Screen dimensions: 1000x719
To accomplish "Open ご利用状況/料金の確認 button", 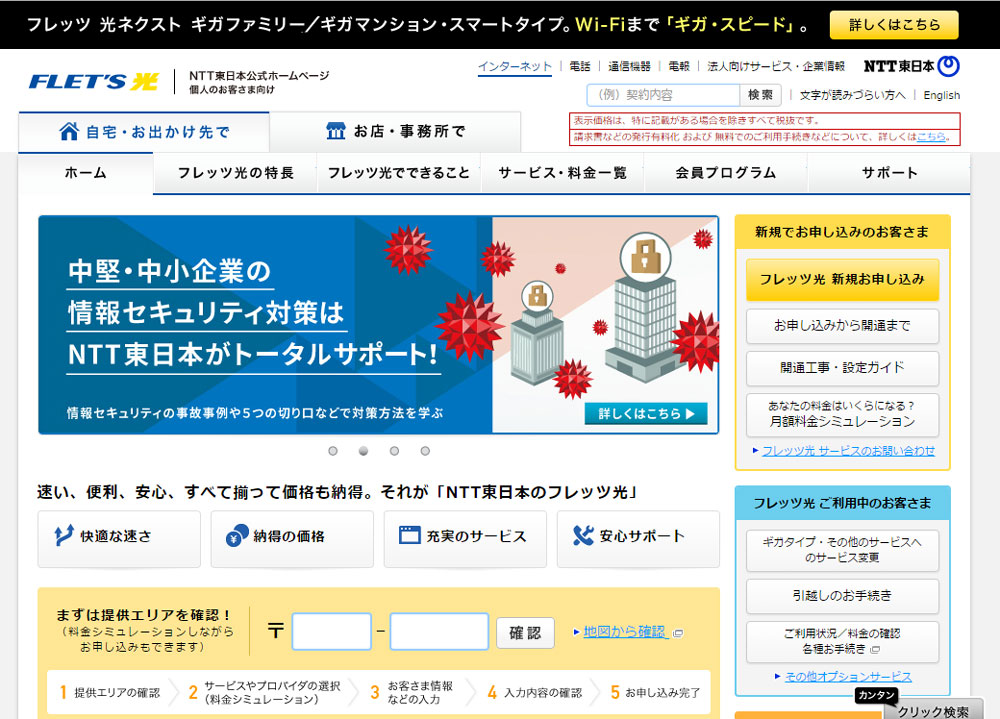I will pos(842,641).
